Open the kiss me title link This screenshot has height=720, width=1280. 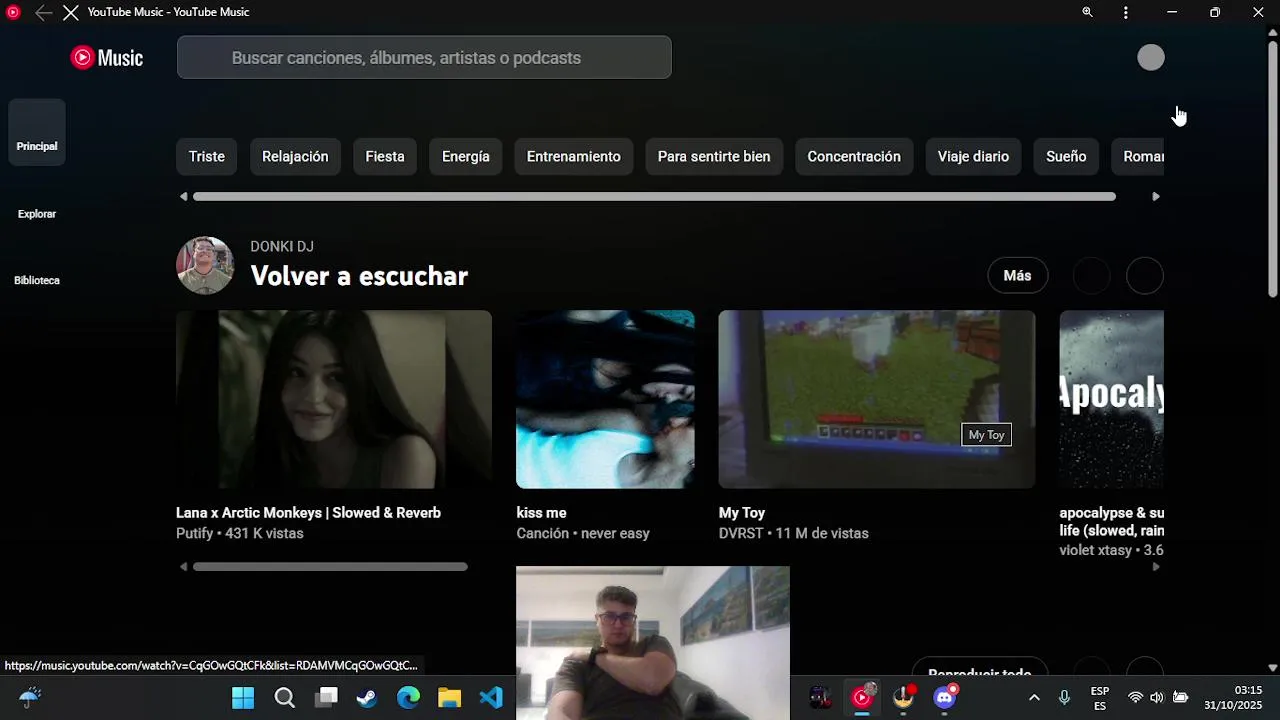tap(541, 513)
